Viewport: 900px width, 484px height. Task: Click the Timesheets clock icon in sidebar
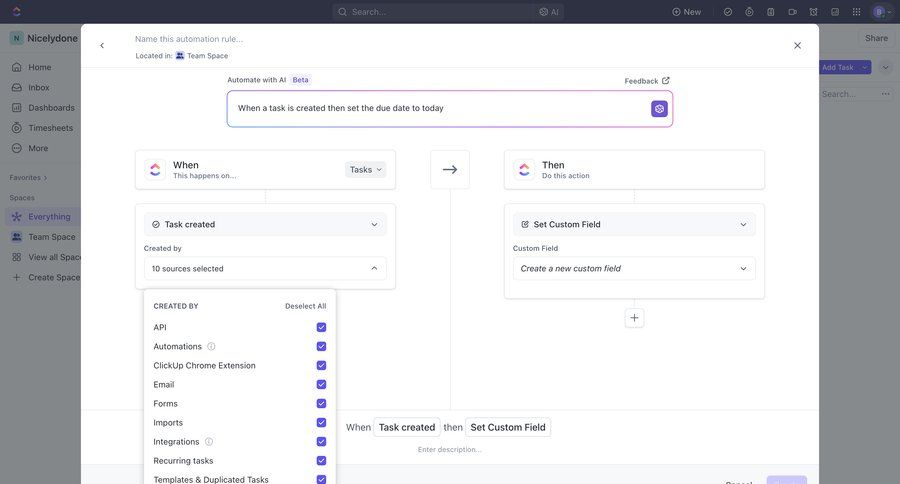pyautogui.click(x=17, y=127)
